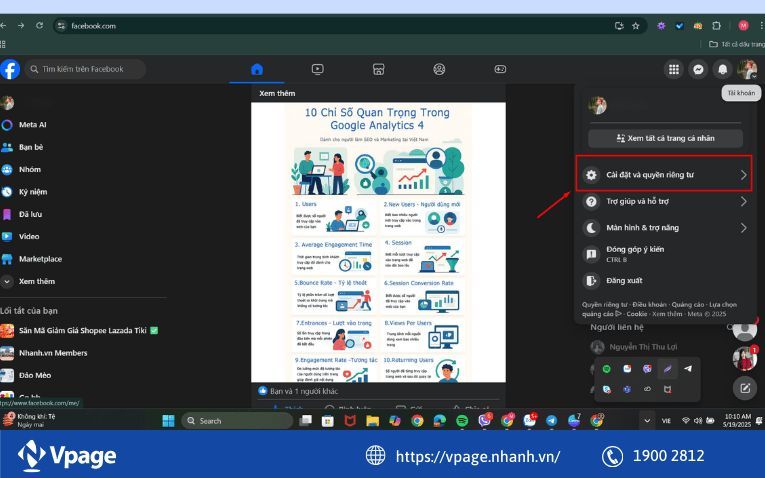Open Spotify from the taskbar
The height and width of the screenshot is (478, 765).
tap(462, 420)
